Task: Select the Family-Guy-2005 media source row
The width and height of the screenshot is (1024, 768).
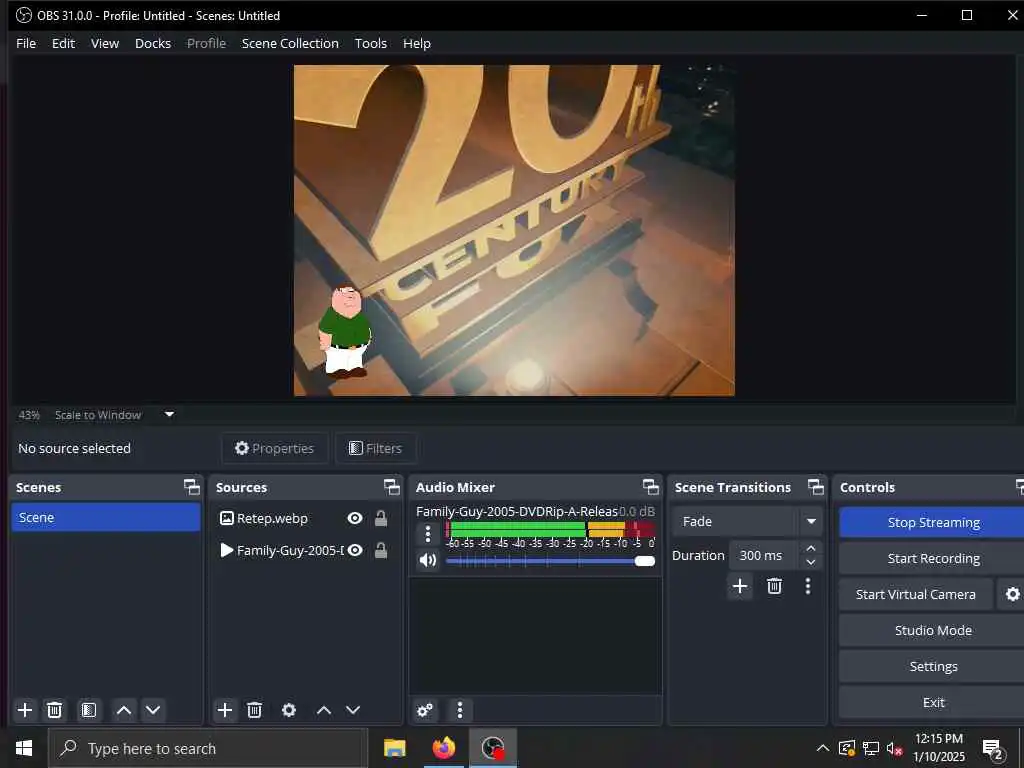Action: tap(306, 550)
